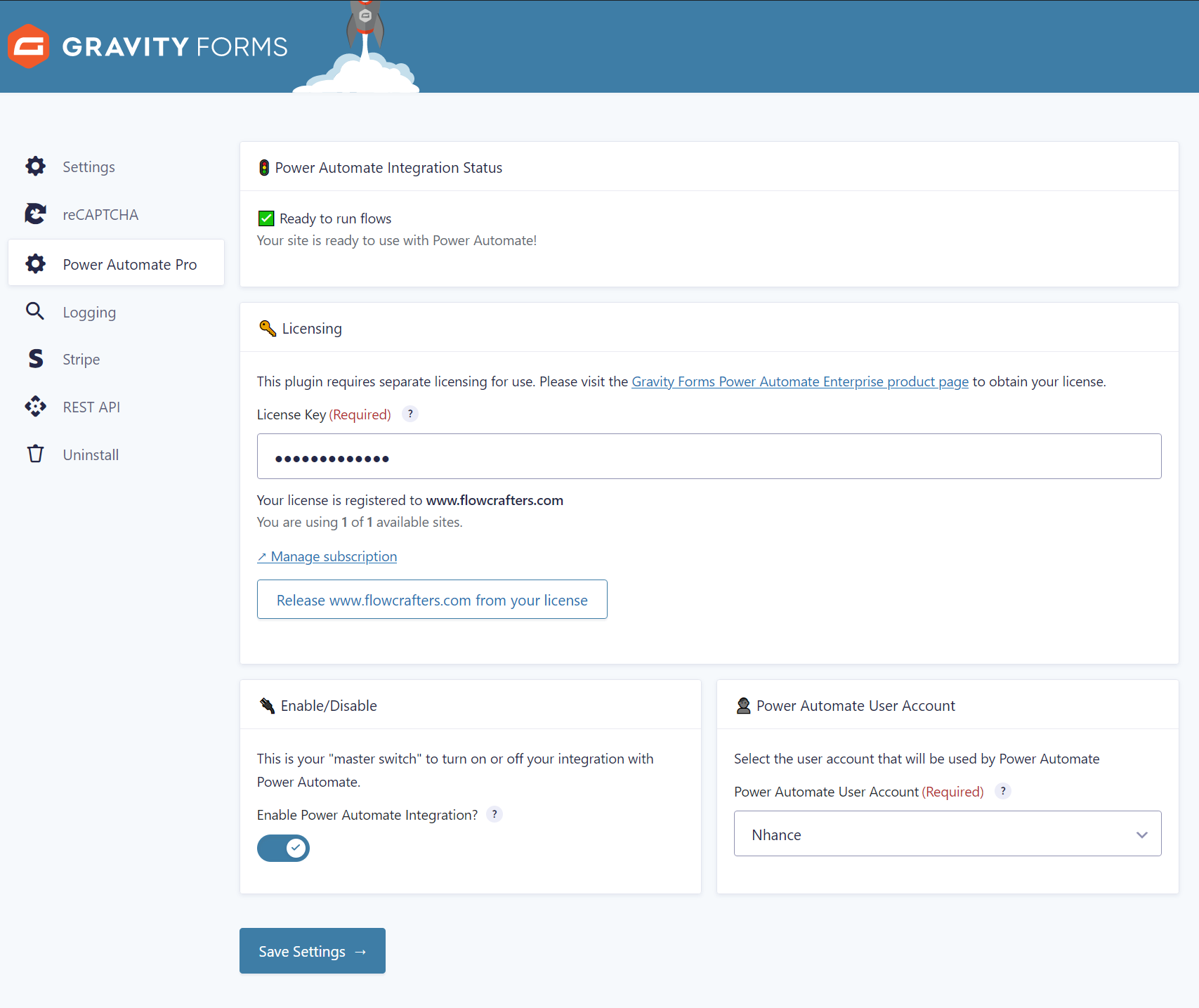
Task: Click the Stripe S icon
Action: click(x=35, y=359)
